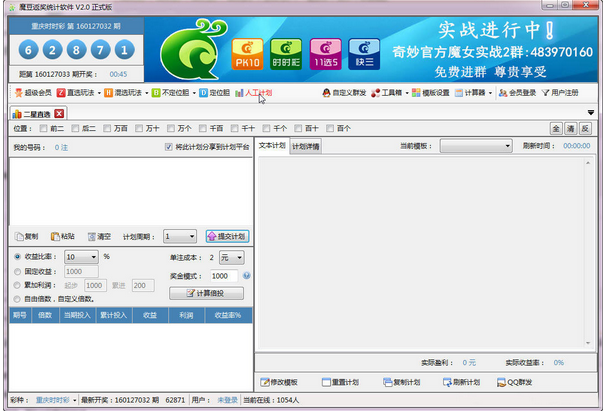Click the PK10 lottery icon
The width and height of the screenshot is (603, 411).
click(246, 50)
